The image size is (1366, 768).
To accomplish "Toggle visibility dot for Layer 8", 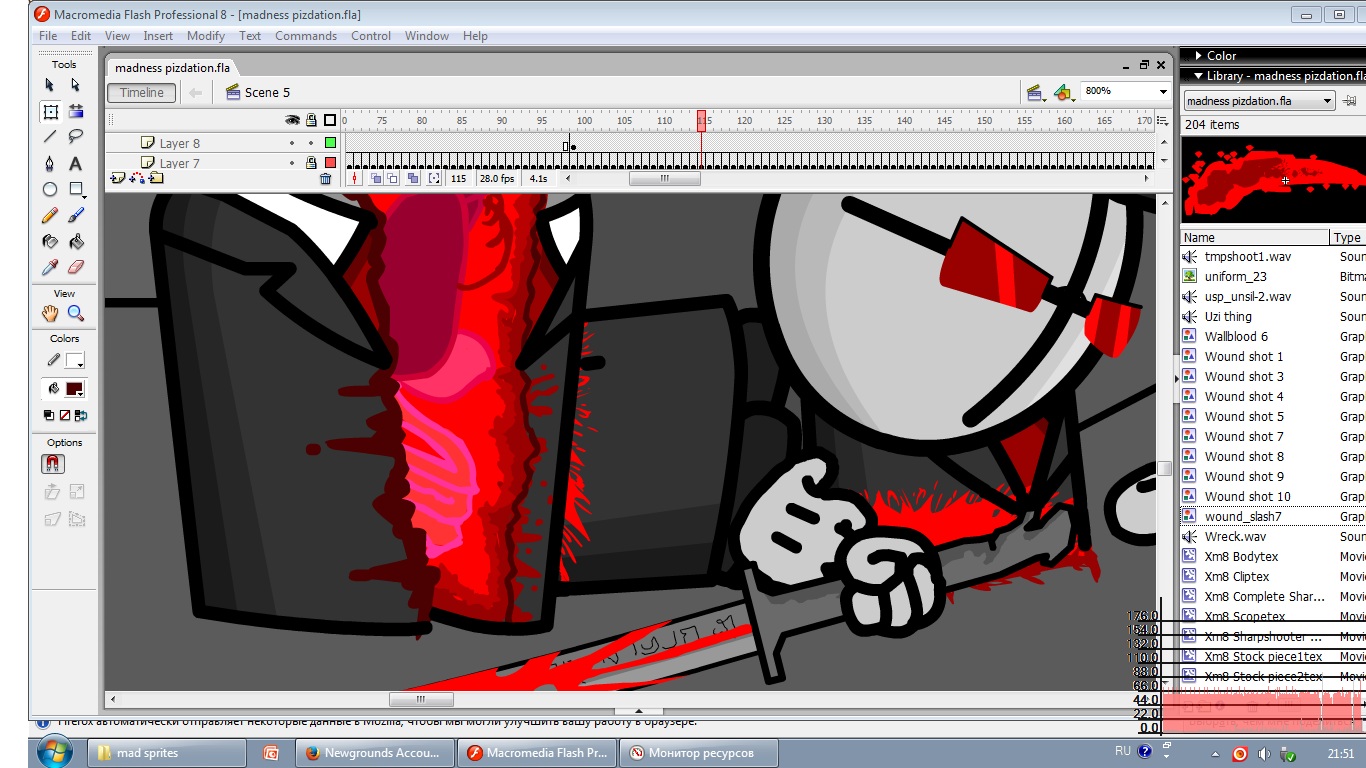I will [292, 143].
